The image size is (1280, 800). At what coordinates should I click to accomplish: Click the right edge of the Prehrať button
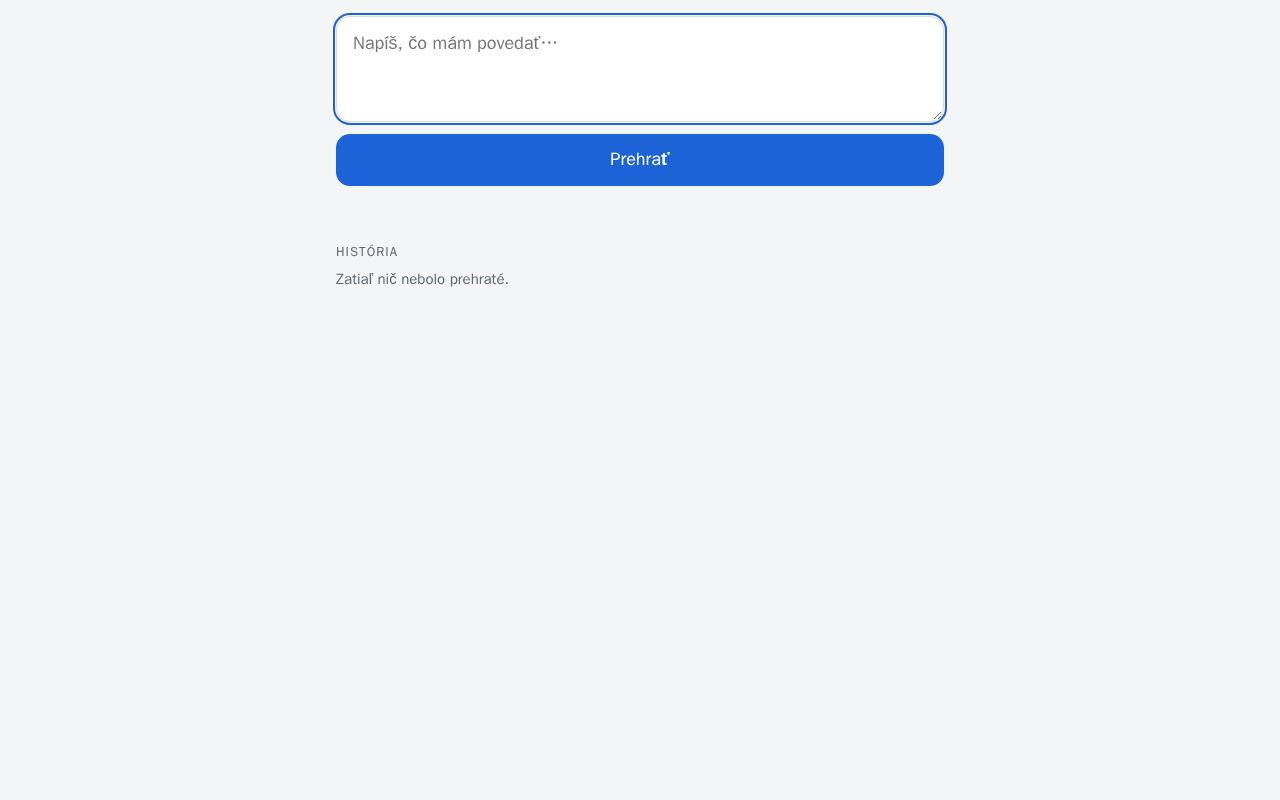[935, 160]
